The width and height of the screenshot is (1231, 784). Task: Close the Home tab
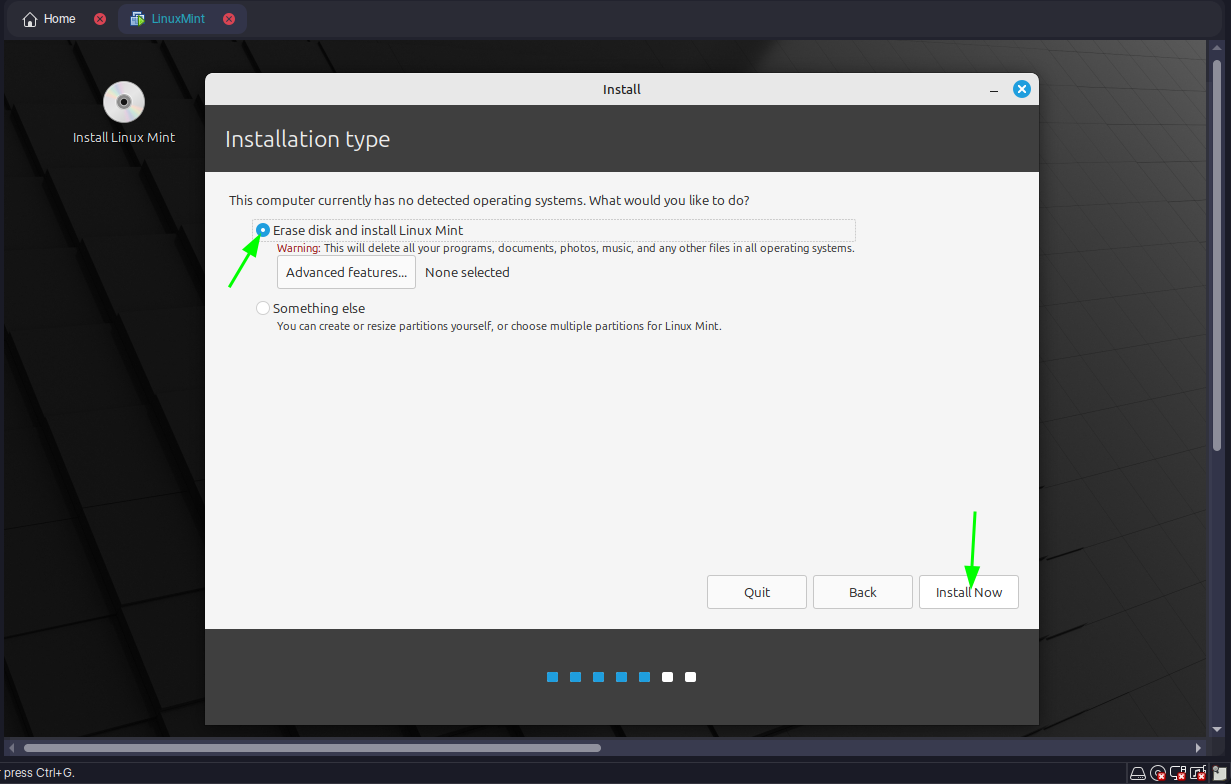tap(100, 19)
